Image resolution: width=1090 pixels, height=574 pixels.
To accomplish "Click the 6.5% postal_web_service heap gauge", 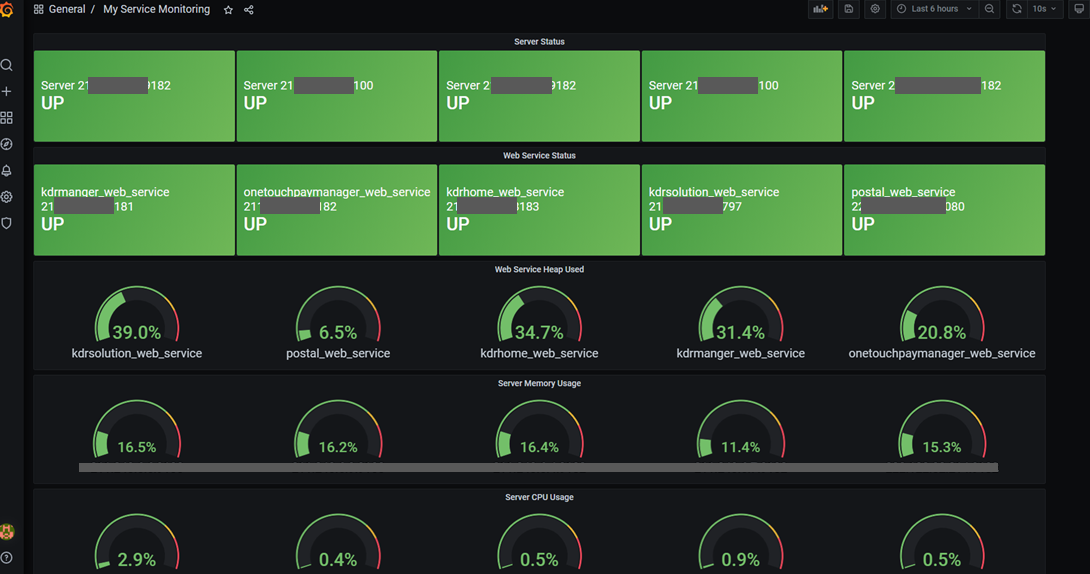I will tap(338, 315).
